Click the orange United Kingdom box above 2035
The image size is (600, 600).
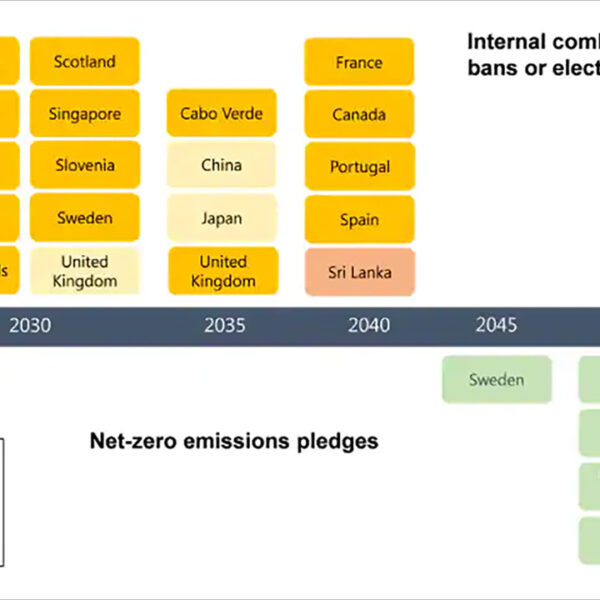pyautogui.click(x=221, y=271)
